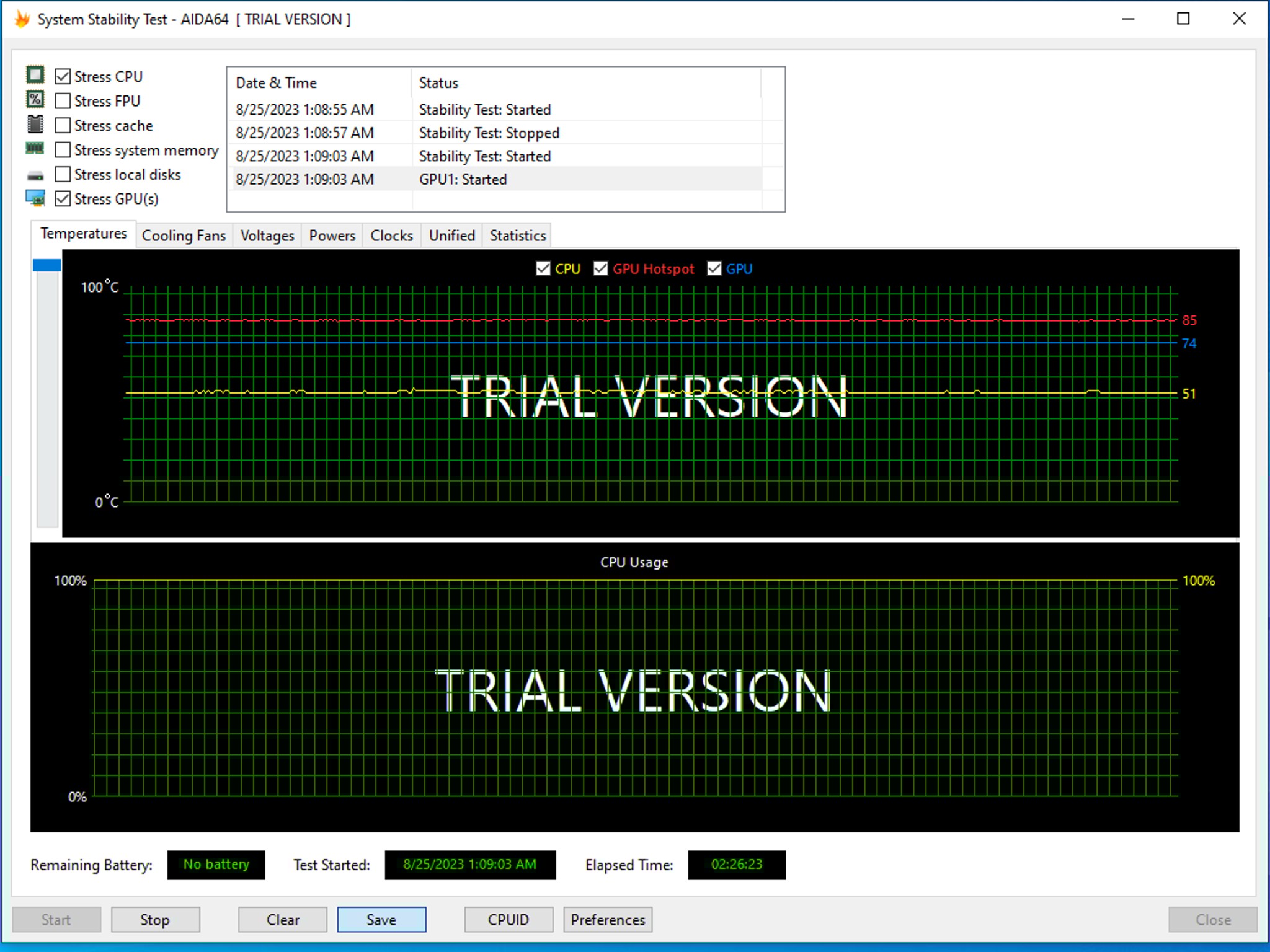Image resolution: width=1270 pixels, height=952 pixels.
Task: Click the CPU chip icon beside Stress CPU
Action: pos(35,76)
